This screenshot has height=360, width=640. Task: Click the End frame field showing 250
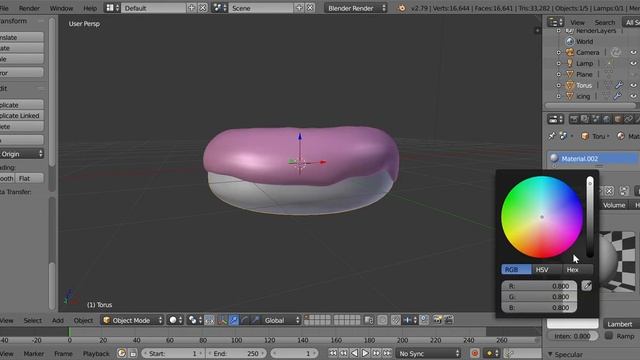click(236, 353)
